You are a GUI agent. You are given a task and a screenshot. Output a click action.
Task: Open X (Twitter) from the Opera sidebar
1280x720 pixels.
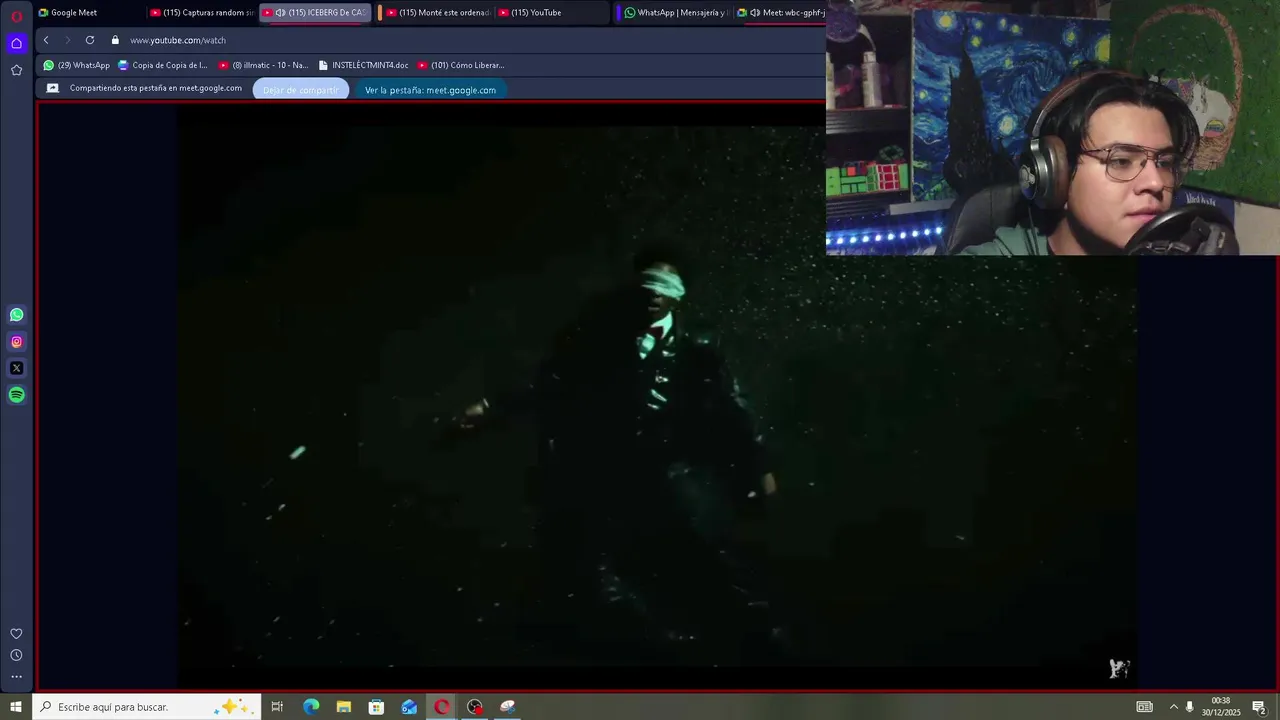(16, 368)
